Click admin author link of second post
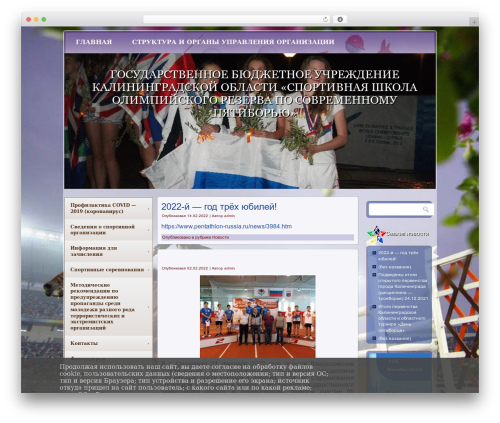Screen dimensions: 500x423 point(229,268)
